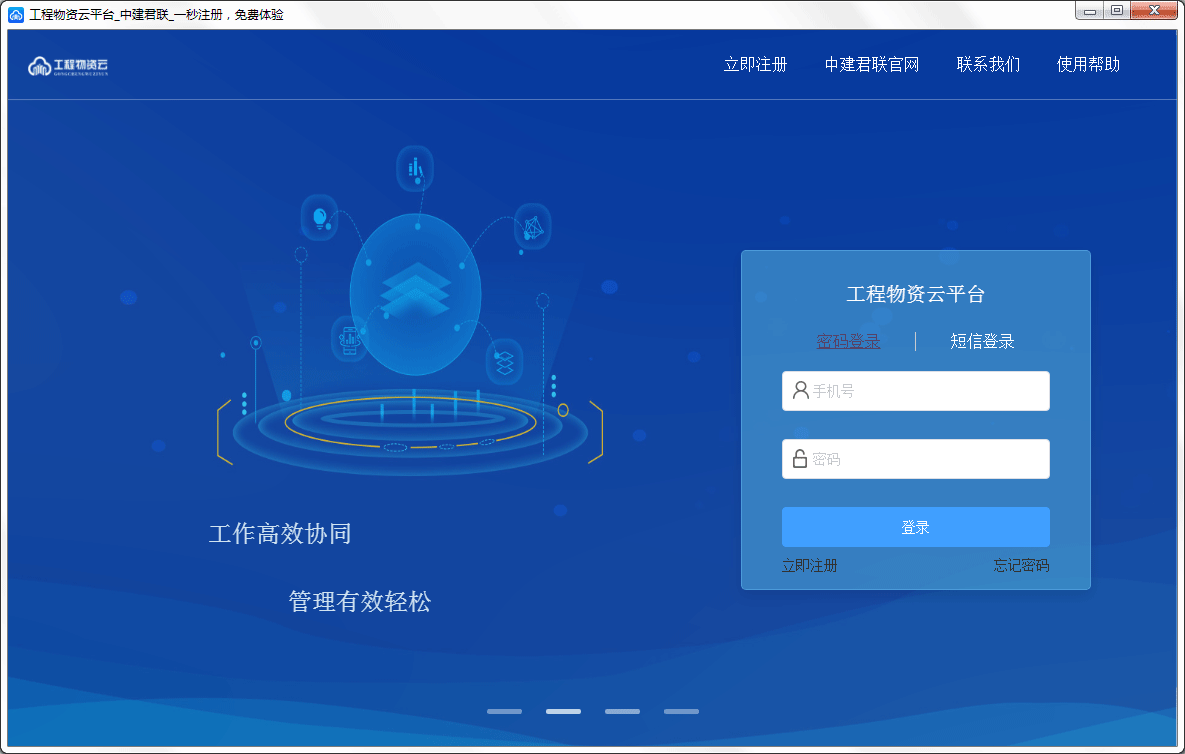Open the 中建君联官网 nav link

point(871,64)
